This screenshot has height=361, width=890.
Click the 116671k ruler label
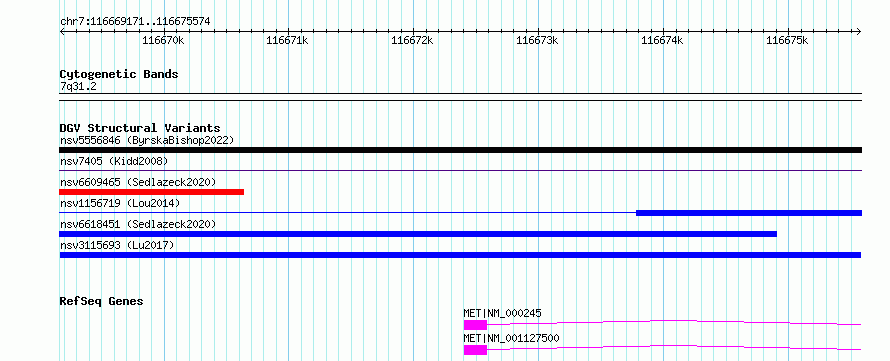[287, 41]
